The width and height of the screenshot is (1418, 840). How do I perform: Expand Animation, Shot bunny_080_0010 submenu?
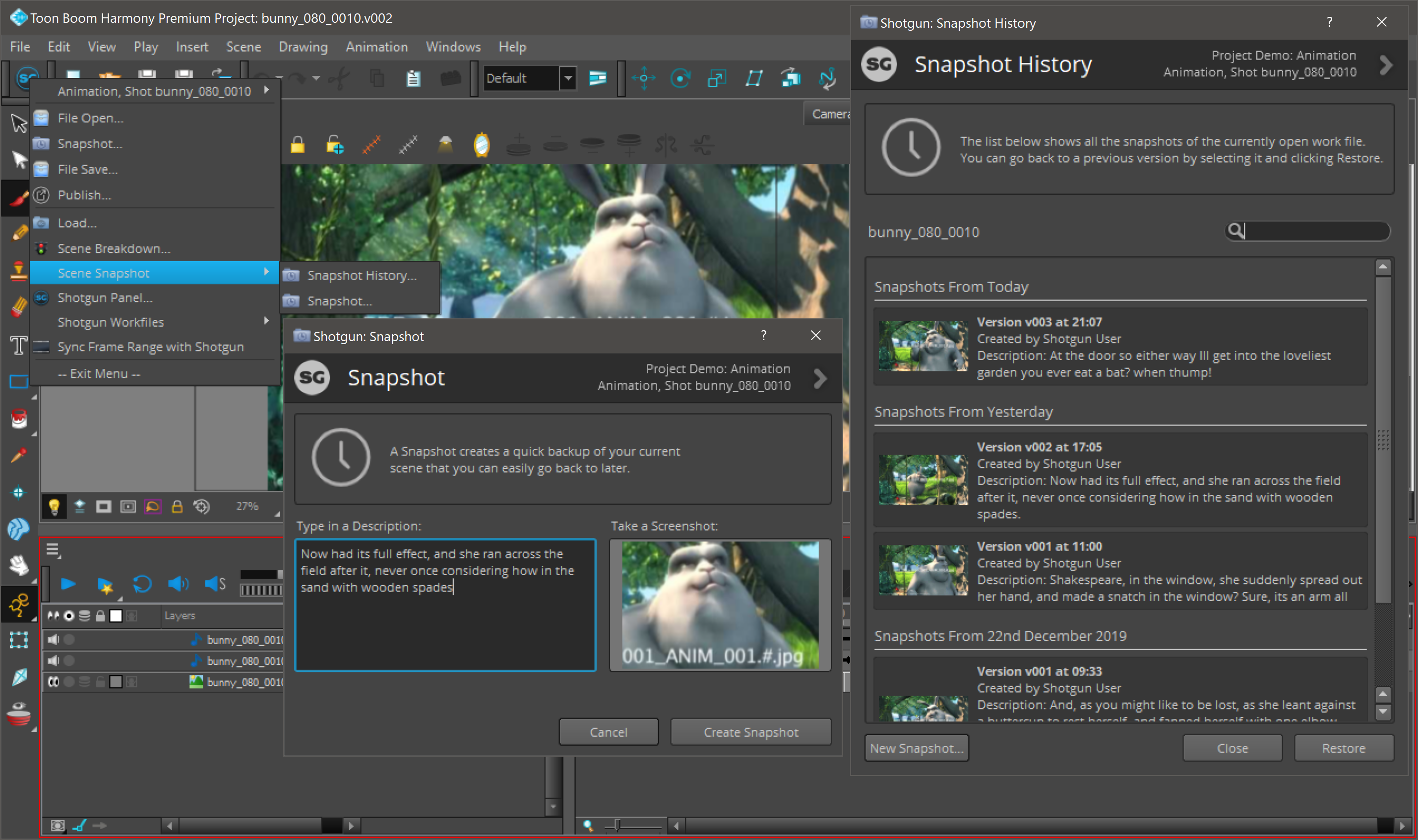click(x=155, y=91)
